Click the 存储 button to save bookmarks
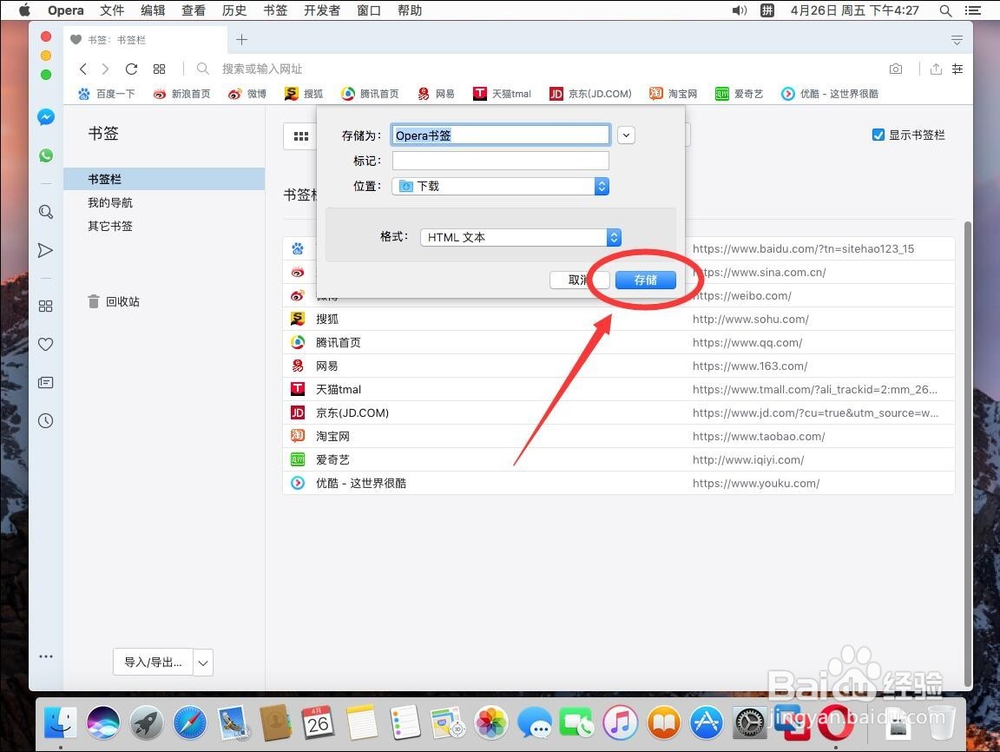This screenshot has width=1000, height=752. click(646, 280)
